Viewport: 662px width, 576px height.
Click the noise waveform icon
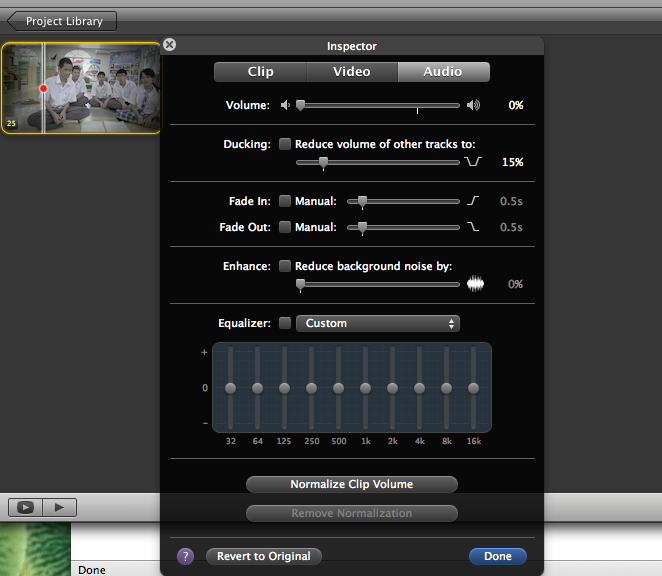(475, 284)
